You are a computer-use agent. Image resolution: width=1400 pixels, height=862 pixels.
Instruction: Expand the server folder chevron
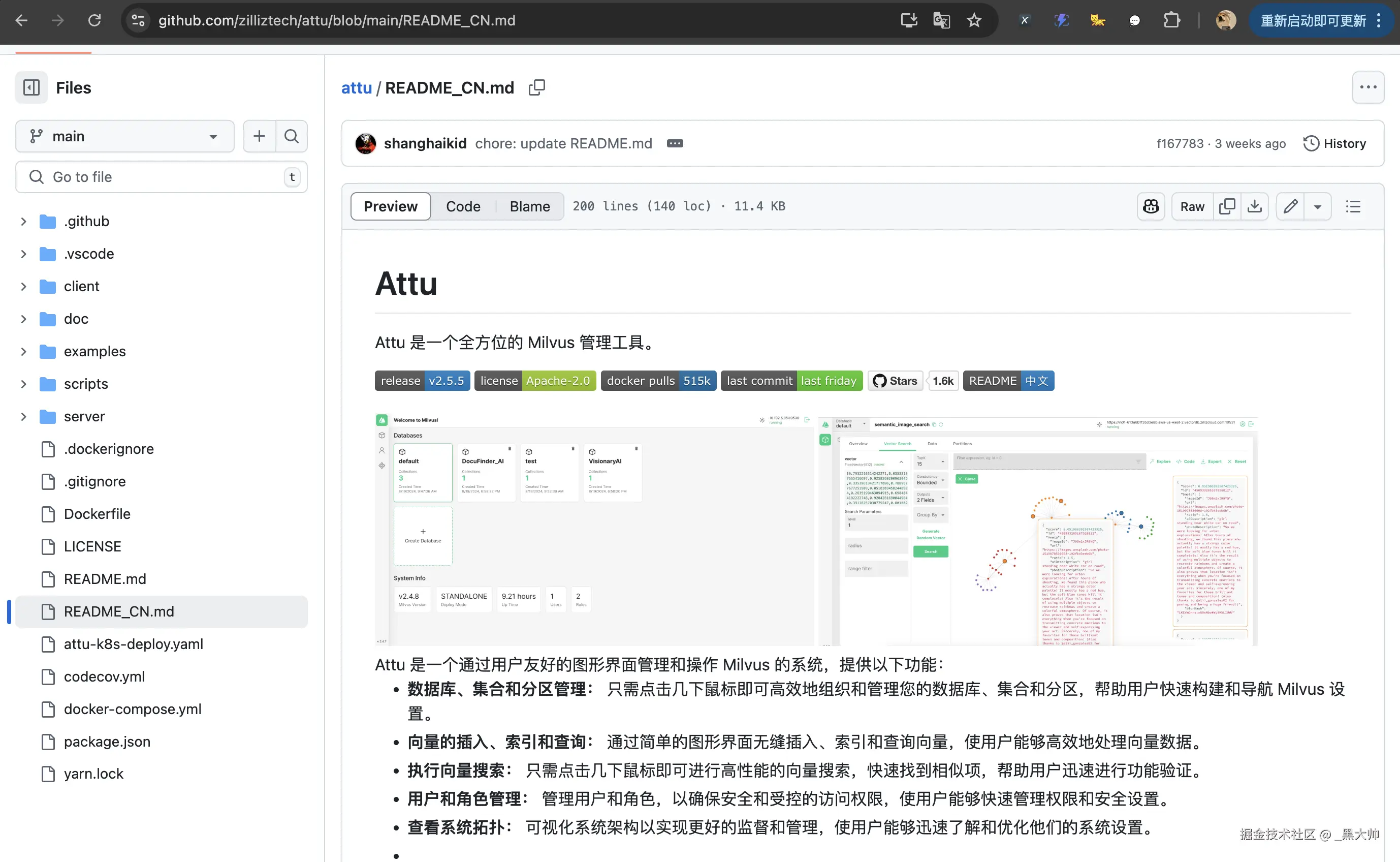[23, 417]
